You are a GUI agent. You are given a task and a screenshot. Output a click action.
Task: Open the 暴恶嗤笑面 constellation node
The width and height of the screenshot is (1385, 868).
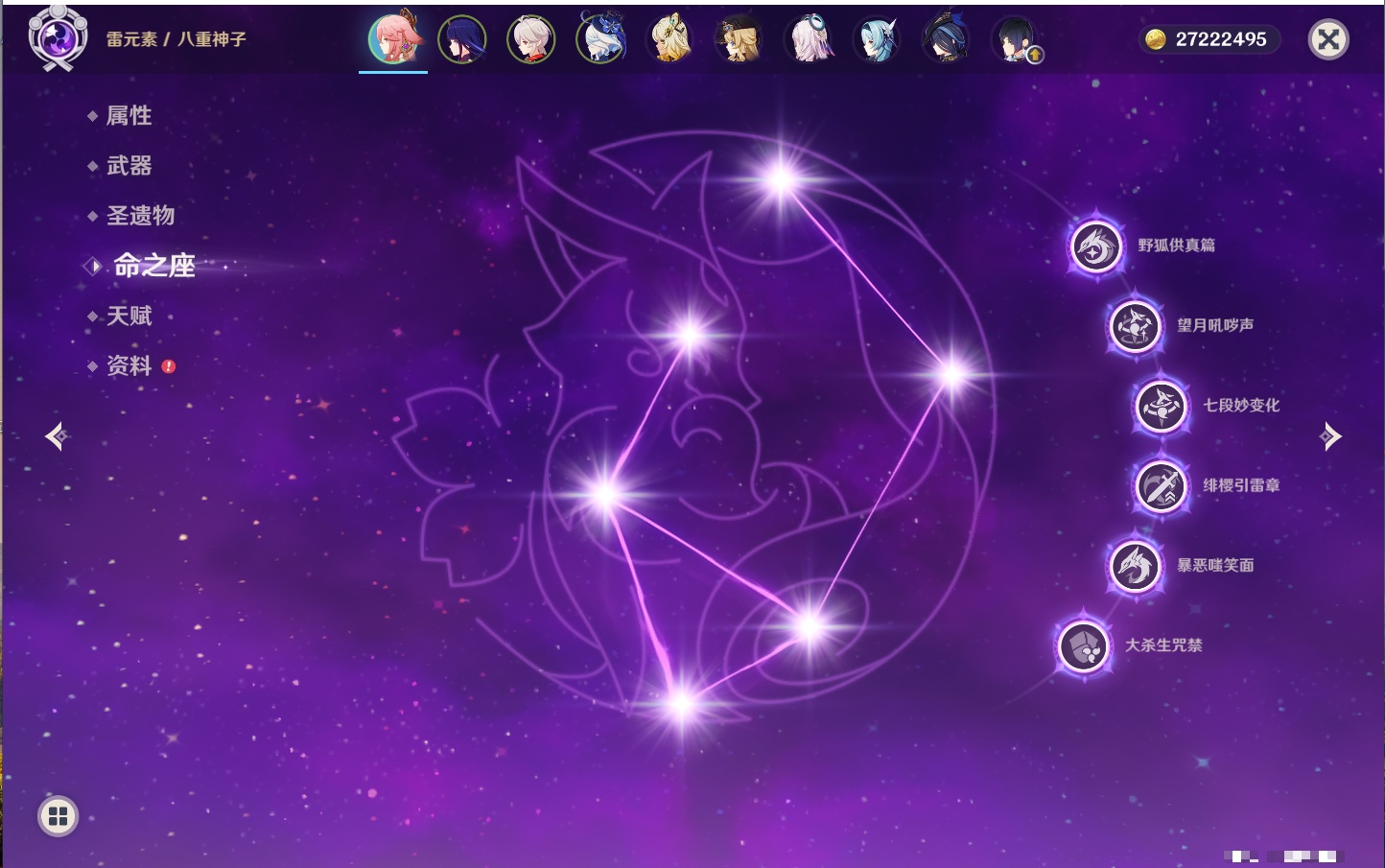coord(1135,566)
